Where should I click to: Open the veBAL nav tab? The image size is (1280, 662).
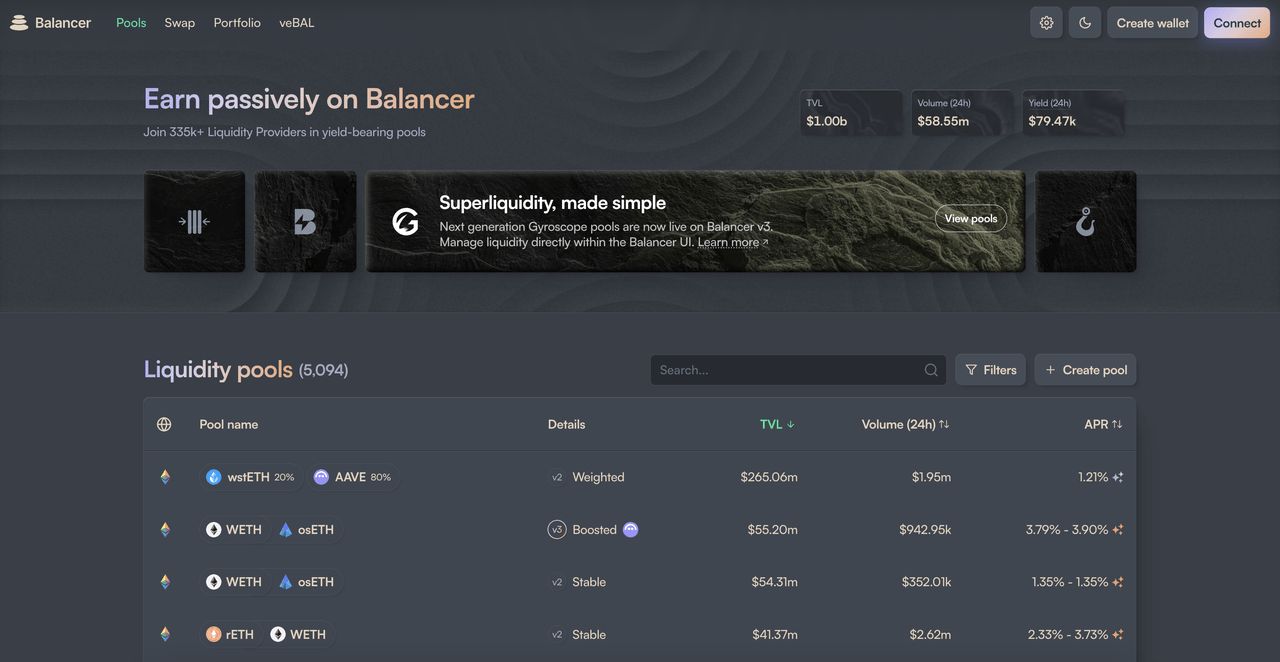297,23
